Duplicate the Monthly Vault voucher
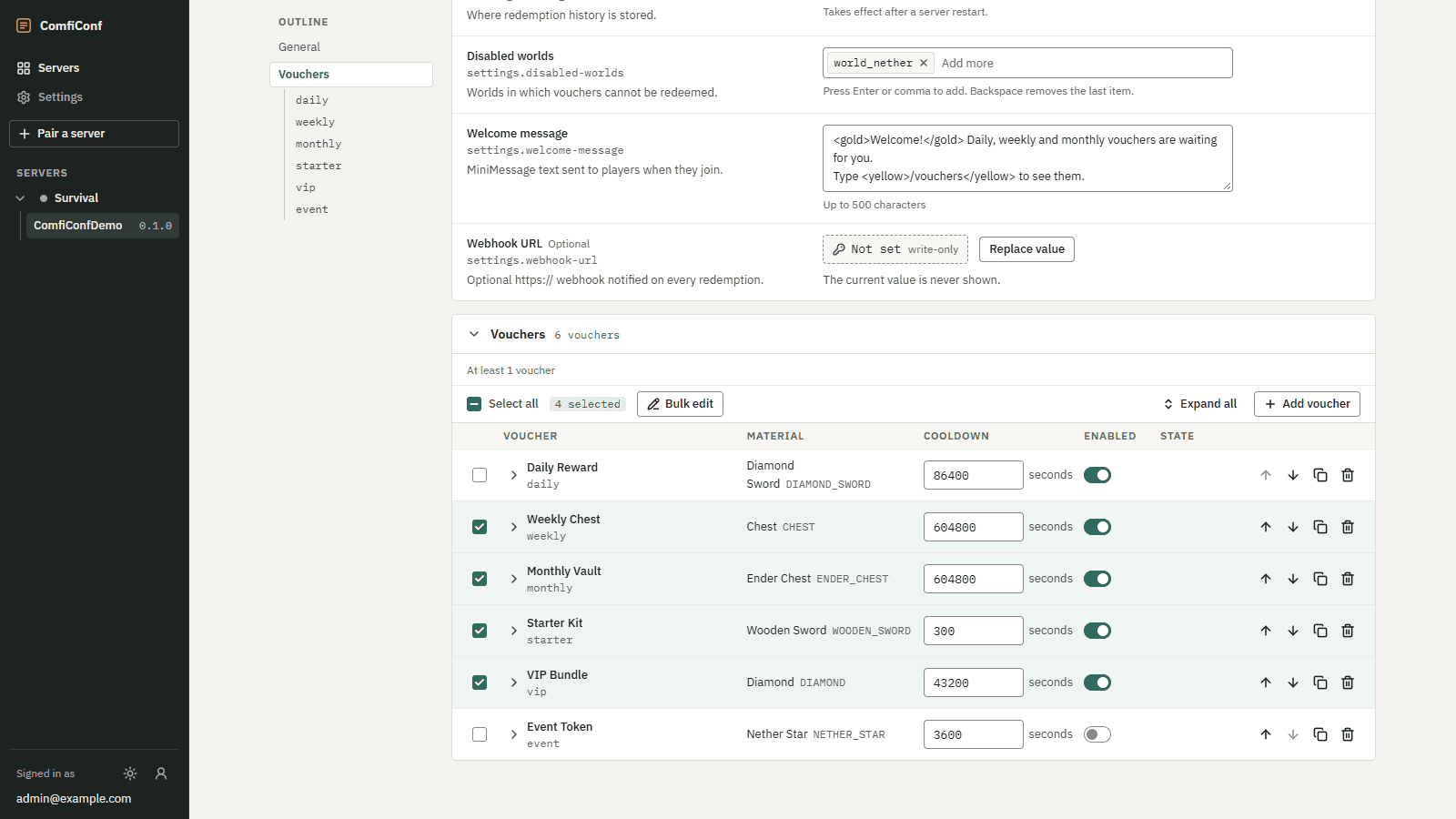Screen dimensions: 1456x819 (1320, 579)
